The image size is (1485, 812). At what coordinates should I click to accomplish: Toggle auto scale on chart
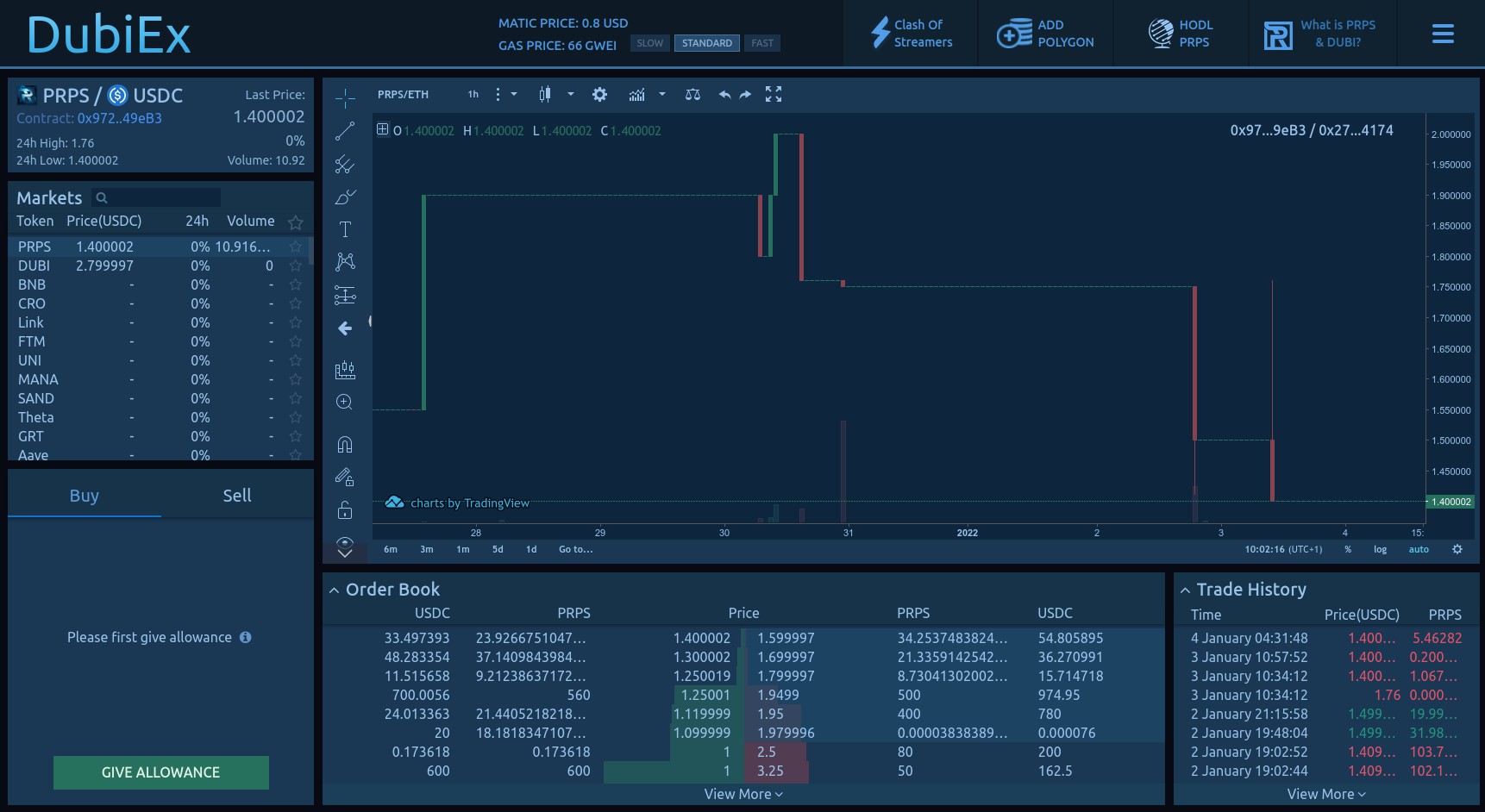pyautogui.click(x=1419, y=549)
